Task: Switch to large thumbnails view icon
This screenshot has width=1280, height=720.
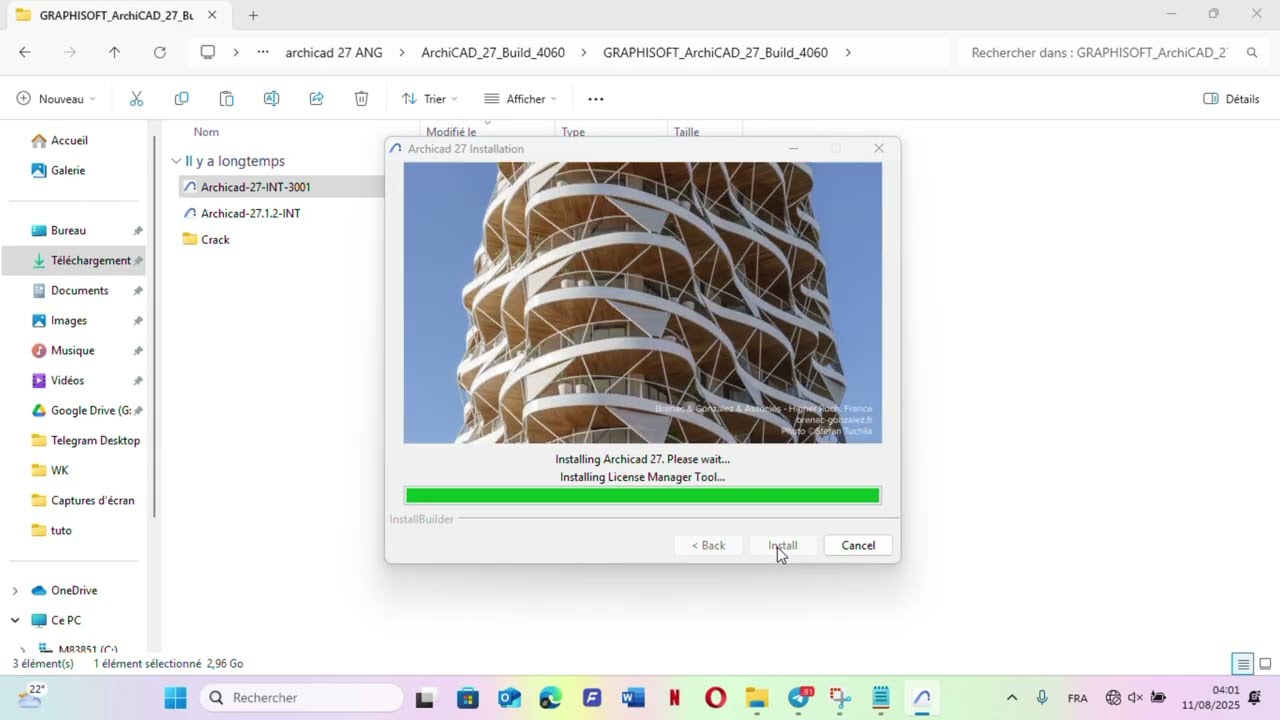Action: pyautogui.click(x=1265, y=664)
